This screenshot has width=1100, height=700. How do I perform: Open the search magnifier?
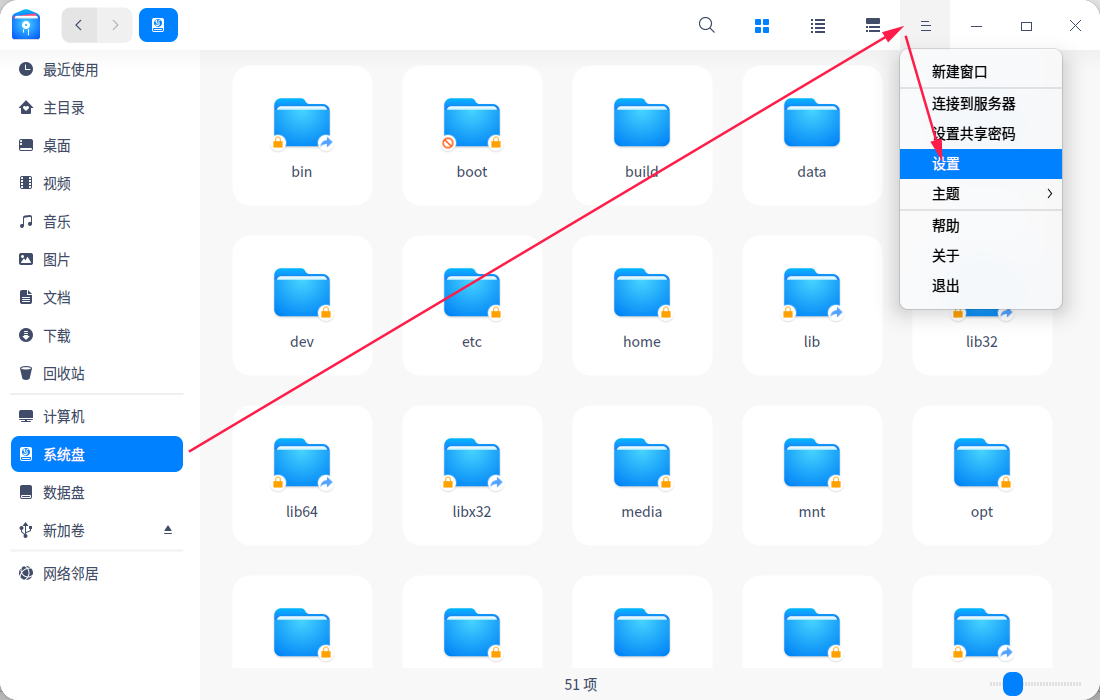tap(706, 25)
